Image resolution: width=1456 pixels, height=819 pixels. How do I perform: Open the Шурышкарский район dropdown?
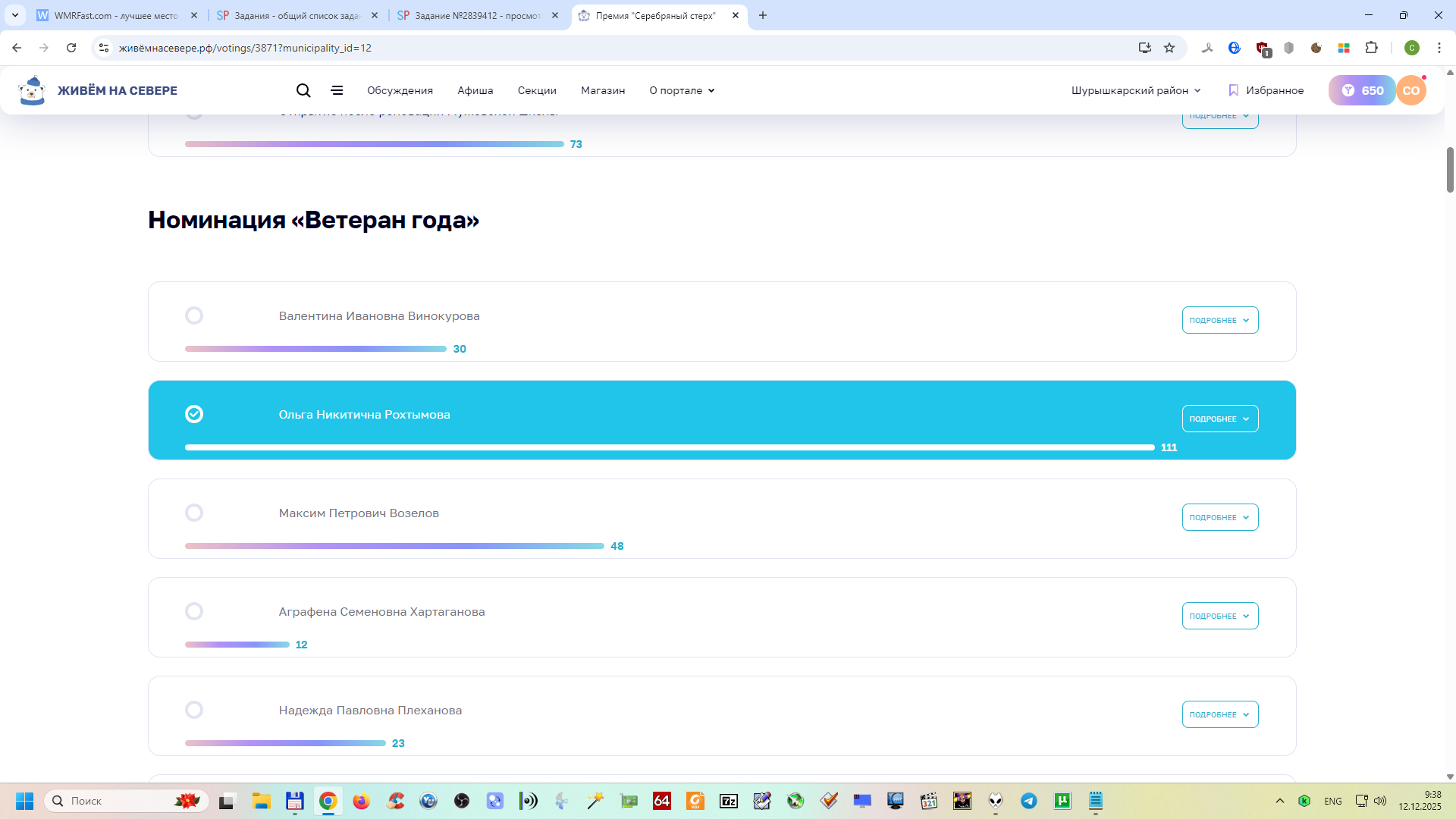click(1136, 90)
